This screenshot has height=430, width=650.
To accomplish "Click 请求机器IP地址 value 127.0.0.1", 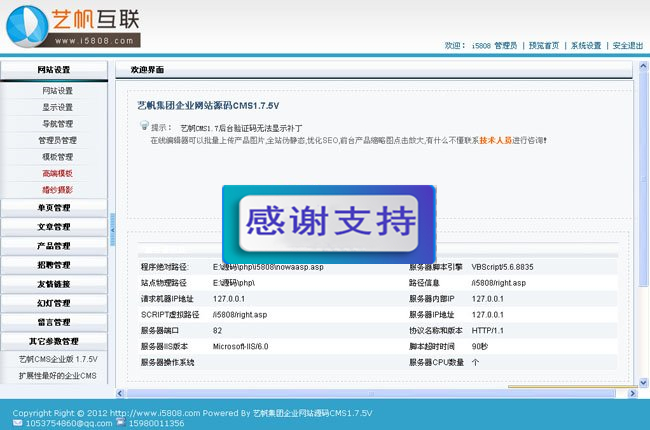I will 229,299.
